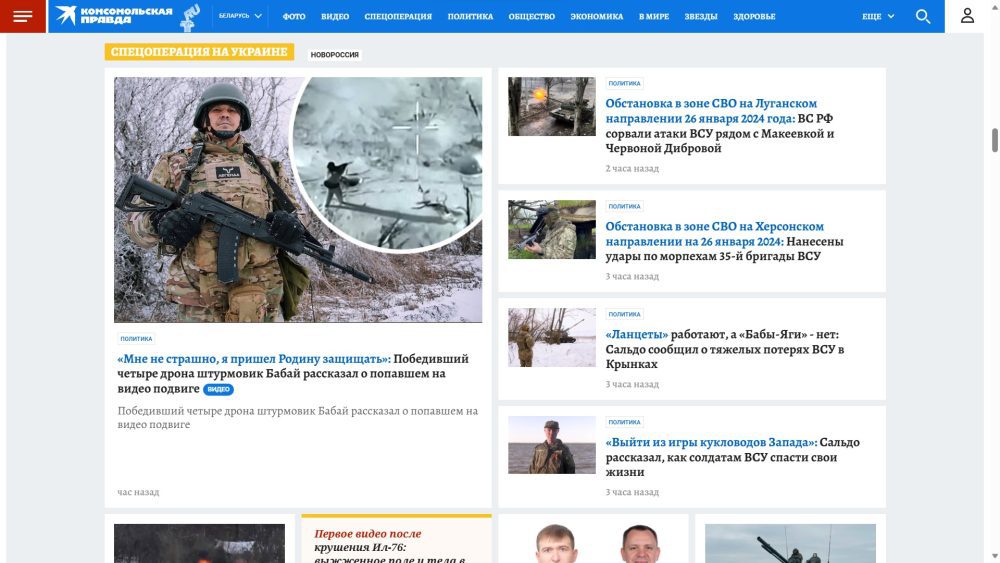Open the Luhansk direction article headline
Viewport: 1000px width, 563px height.
(711, 110)
